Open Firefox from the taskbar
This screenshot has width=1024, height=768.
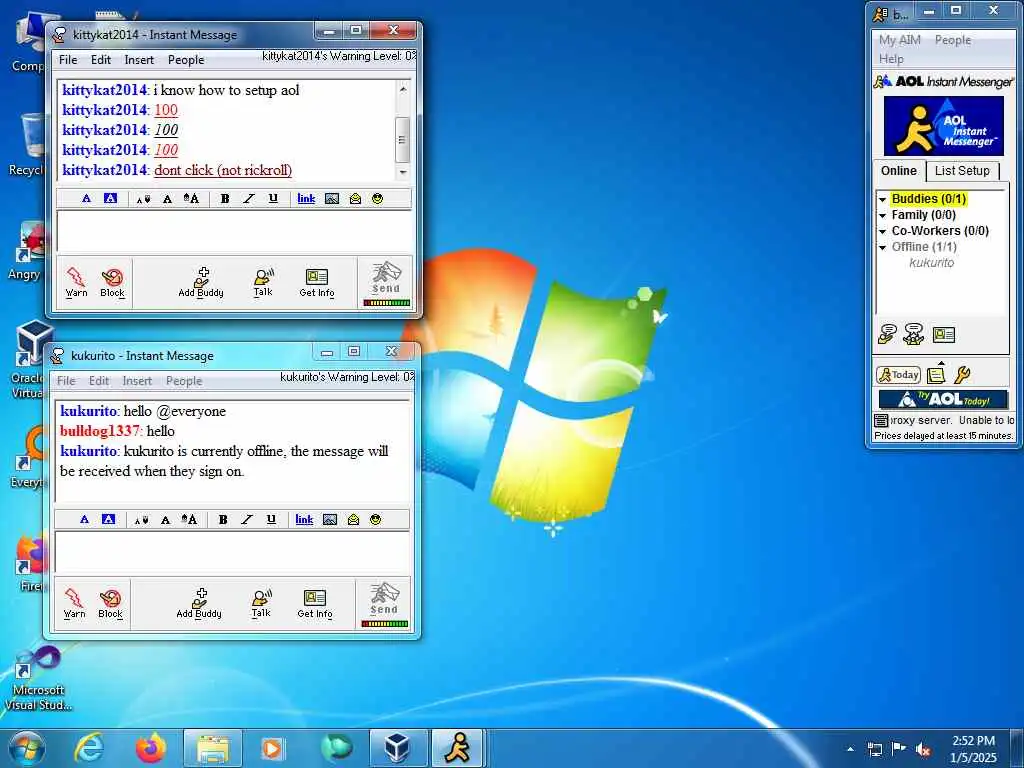(x=151, y=748)
